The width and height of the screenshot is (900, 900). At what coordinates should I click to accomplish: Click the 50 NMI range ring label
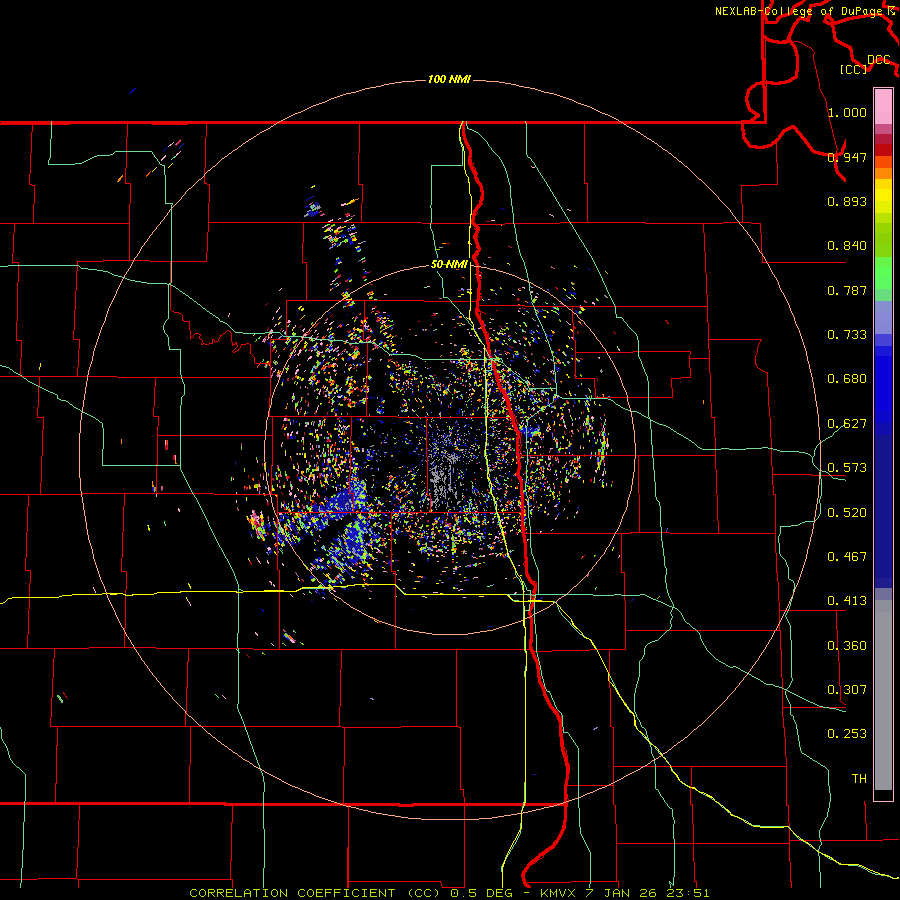pos(449,264)
